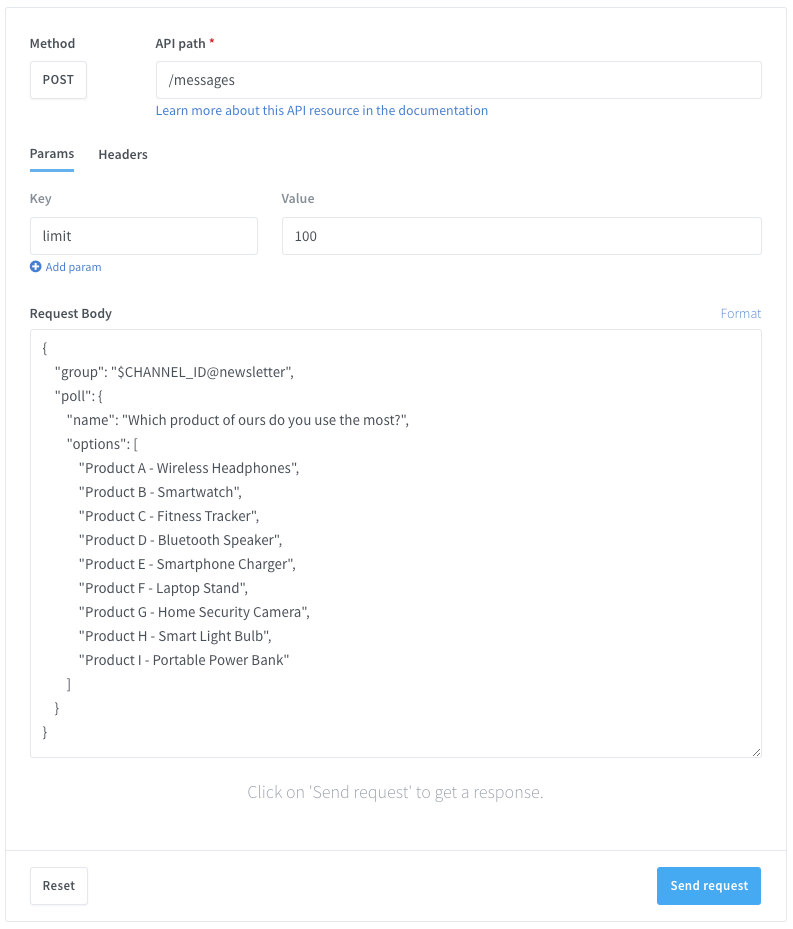Click the Key field containing limit
The height and width of the screenshot is (929, 793).
(144, 236)
